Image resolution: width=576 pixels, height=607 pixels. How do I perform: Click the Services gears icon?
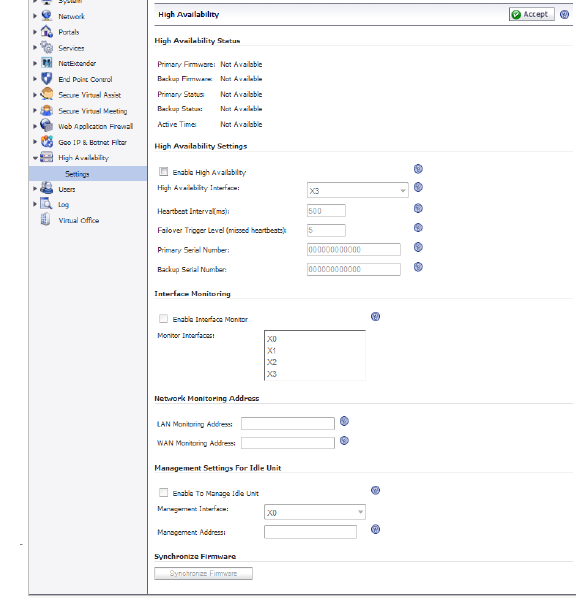(x=46, y=47)
